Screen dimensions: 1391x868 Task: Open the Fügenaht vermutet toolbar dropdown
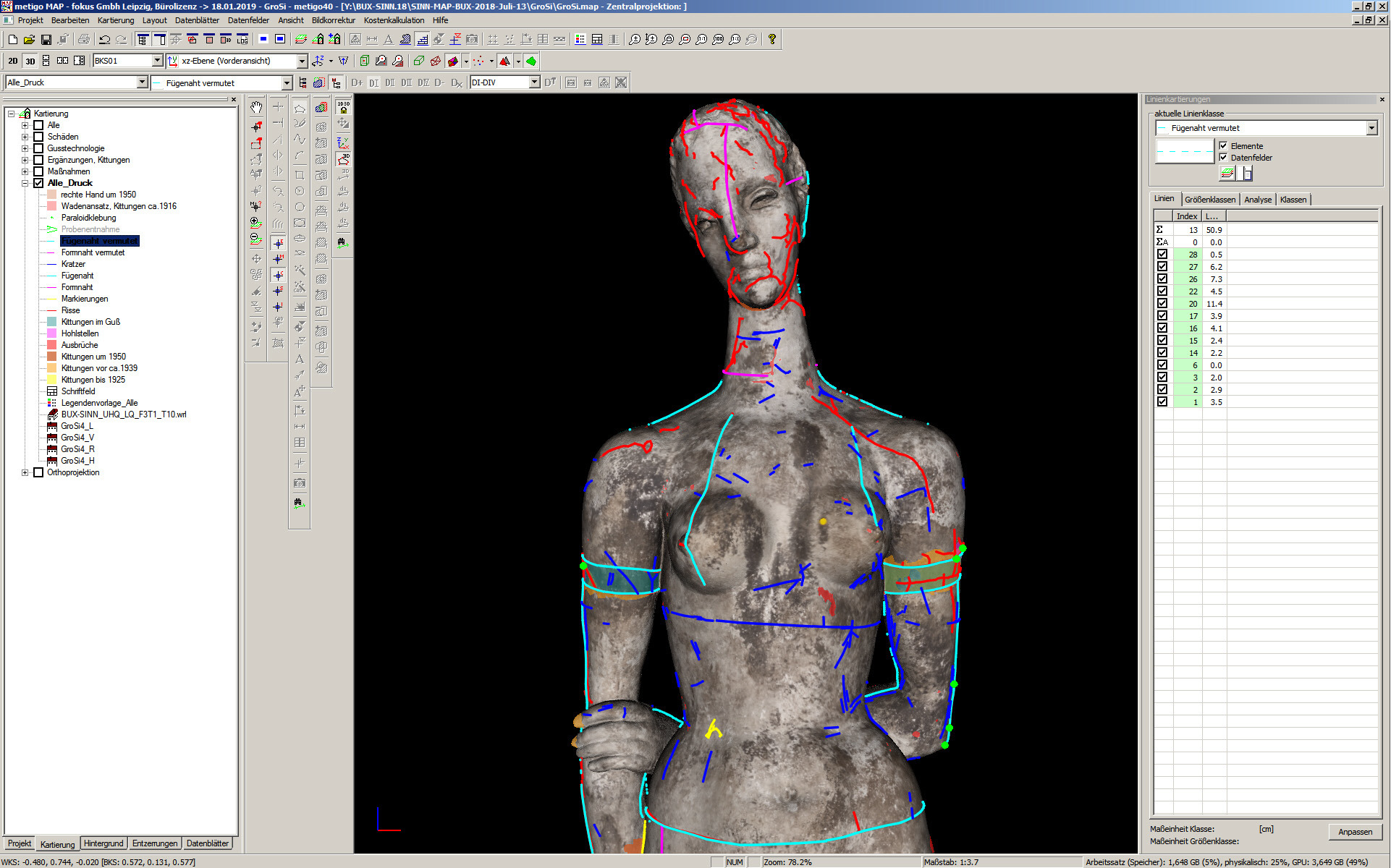pos(287,83)
